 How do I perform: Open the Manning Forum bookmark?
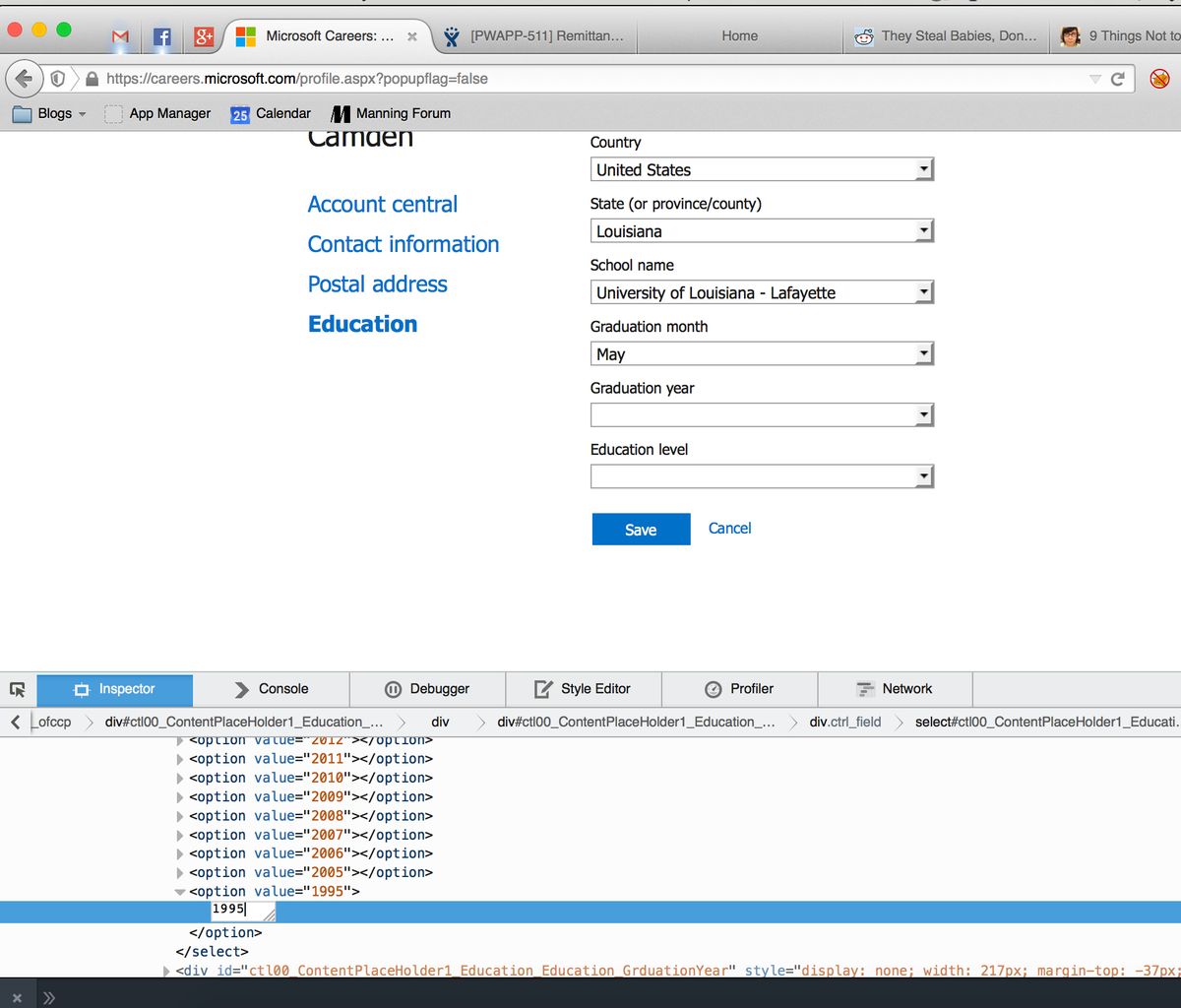click(391, 113)
